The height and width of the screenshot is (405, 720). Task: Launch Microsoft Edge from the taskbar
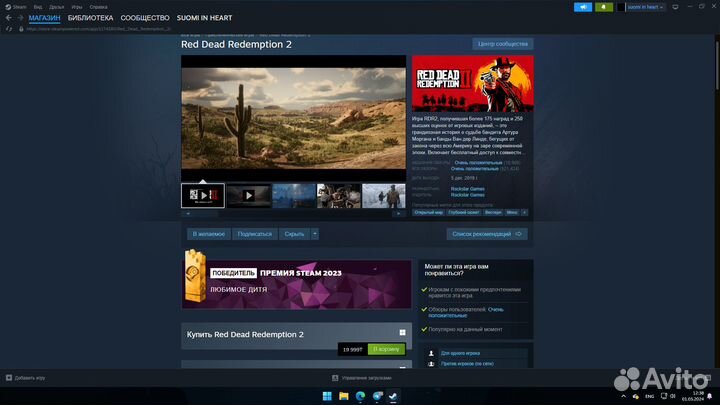(360, 396)
